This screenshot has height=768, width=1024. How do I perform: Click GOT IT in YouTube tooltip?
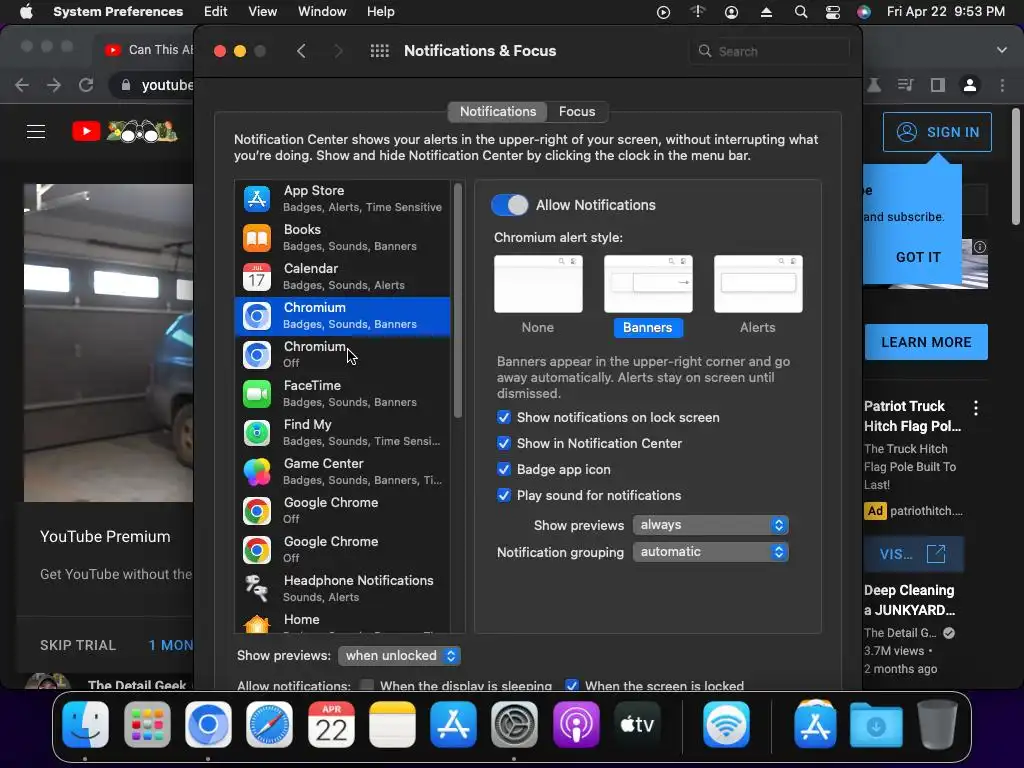tap(918, 257)
